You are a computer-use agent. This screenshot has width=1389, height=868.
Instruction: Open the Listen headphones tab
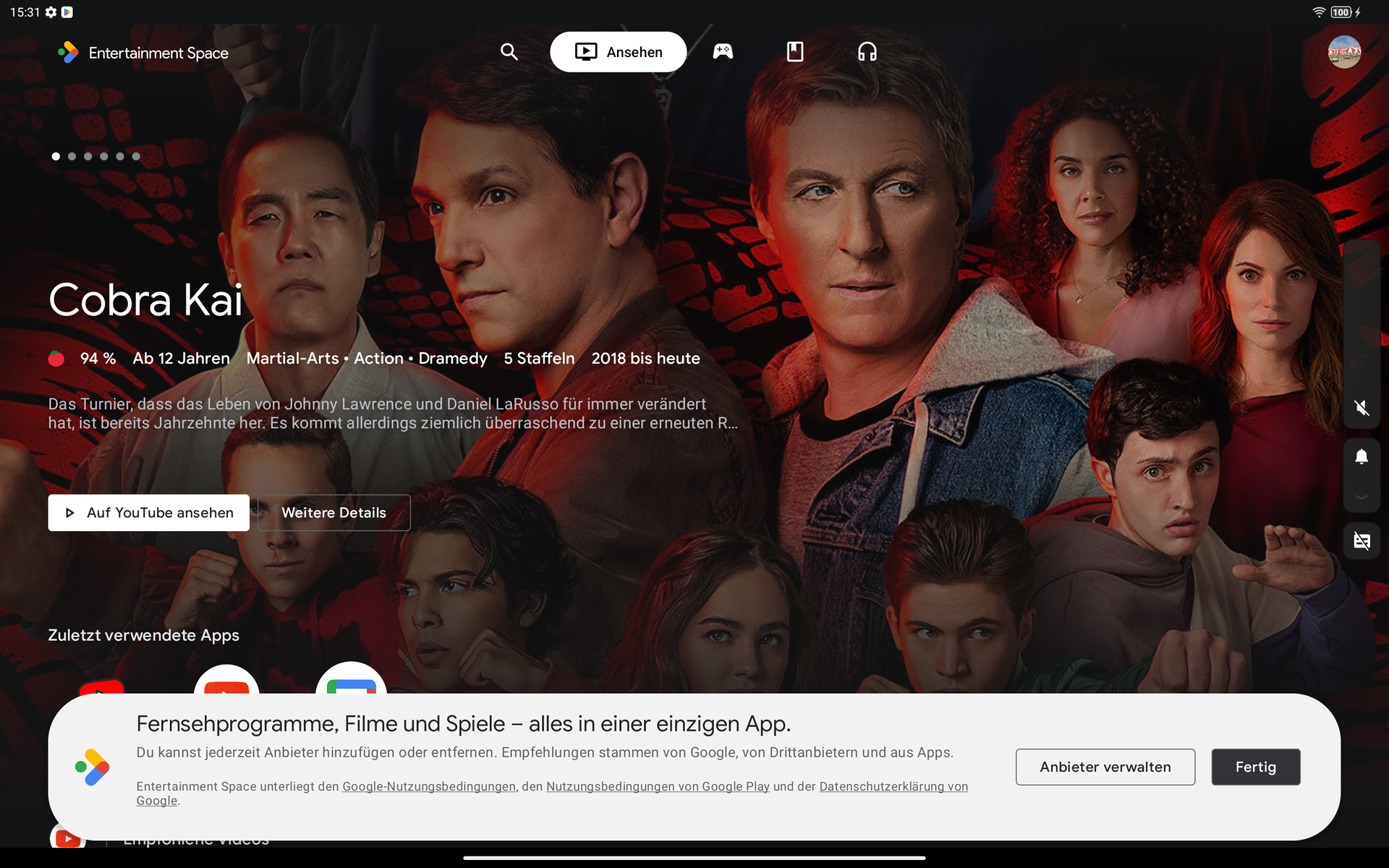[x=867, y=52]
